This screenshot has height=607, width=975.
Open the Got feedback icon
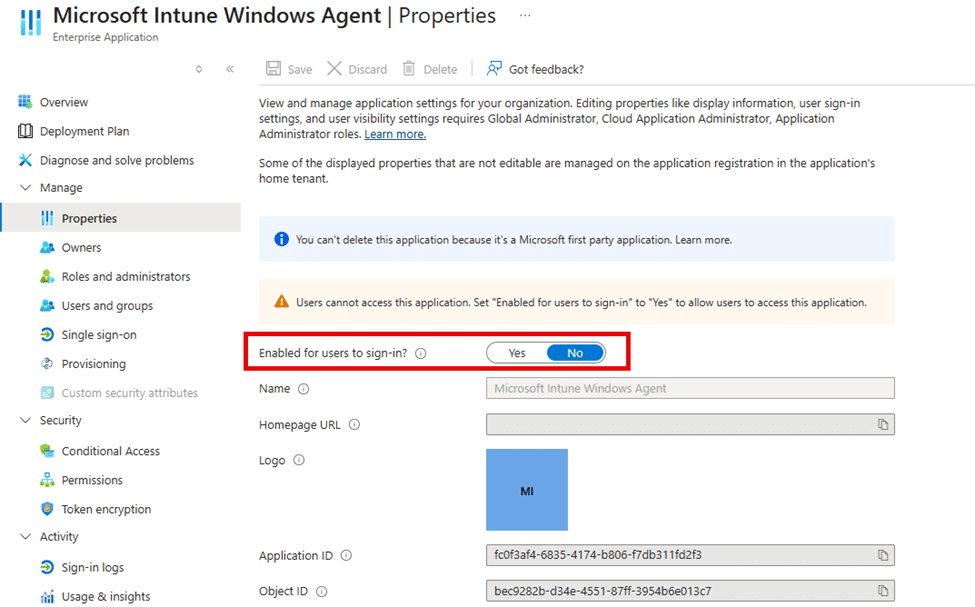pos(494,69)
